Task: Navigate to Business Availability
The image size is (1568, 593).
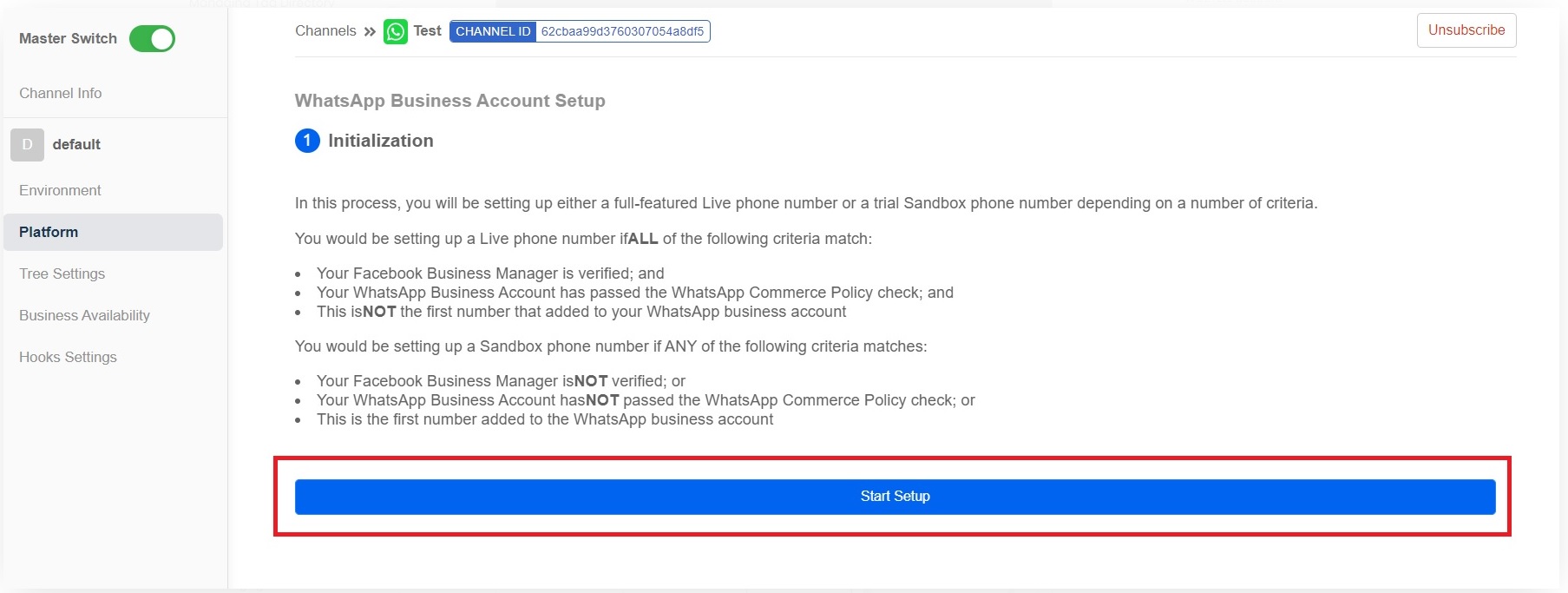Action: coord(84,315)
